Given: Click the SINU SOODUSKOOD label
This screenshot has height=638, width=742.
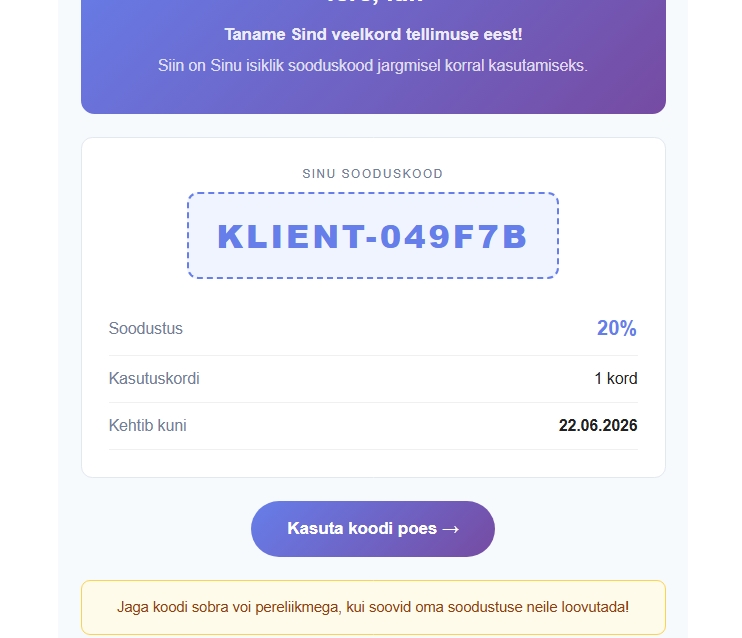Looking at the screenshot, I should click(x=372, y=174).
